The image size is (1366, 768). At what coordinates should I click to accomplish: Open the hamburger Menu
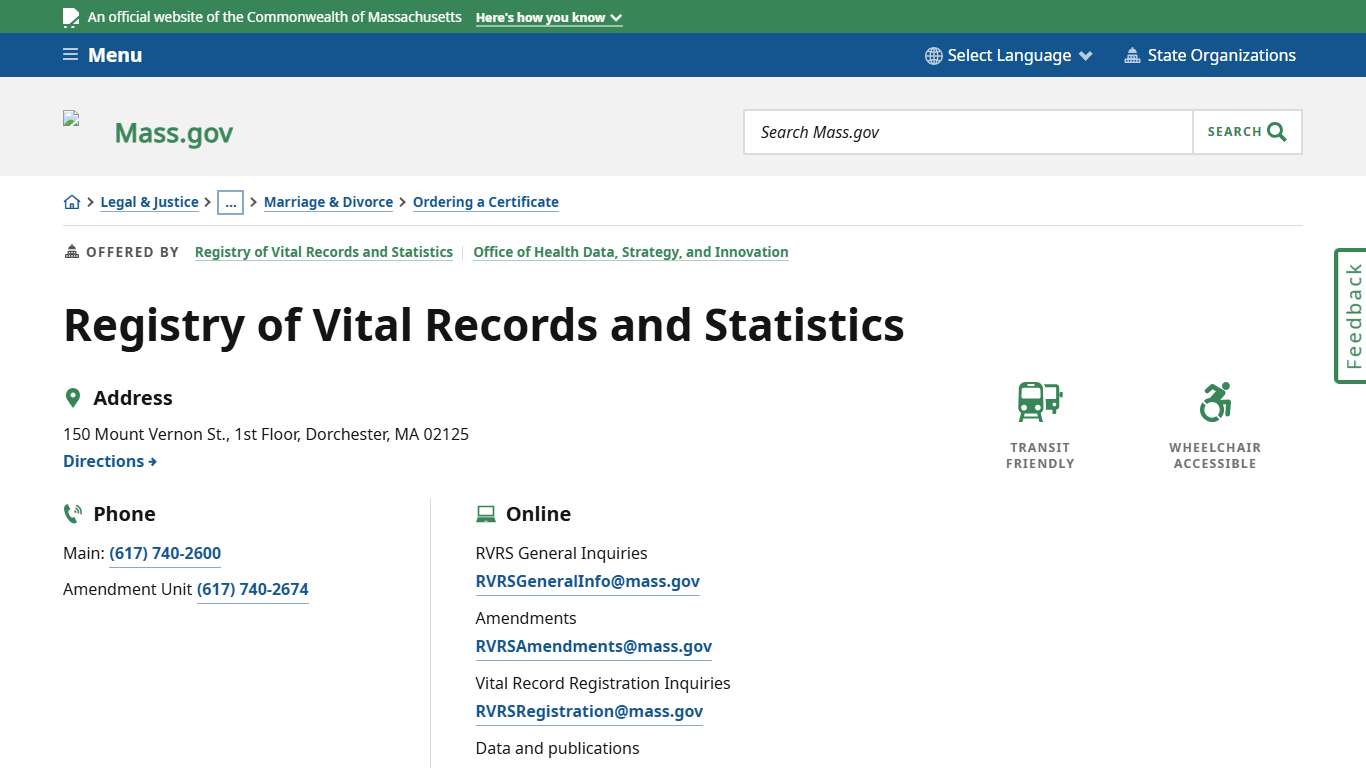101,55
